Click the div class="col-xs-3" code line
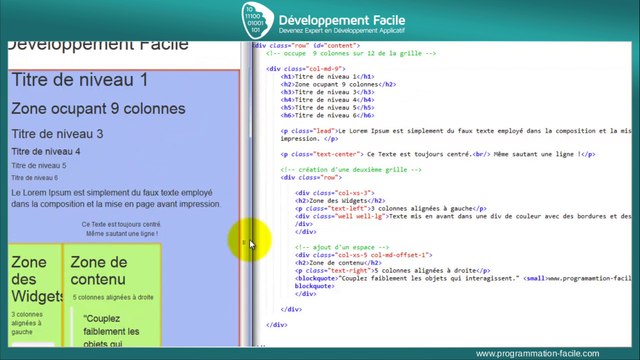 [x=335, y=193]
